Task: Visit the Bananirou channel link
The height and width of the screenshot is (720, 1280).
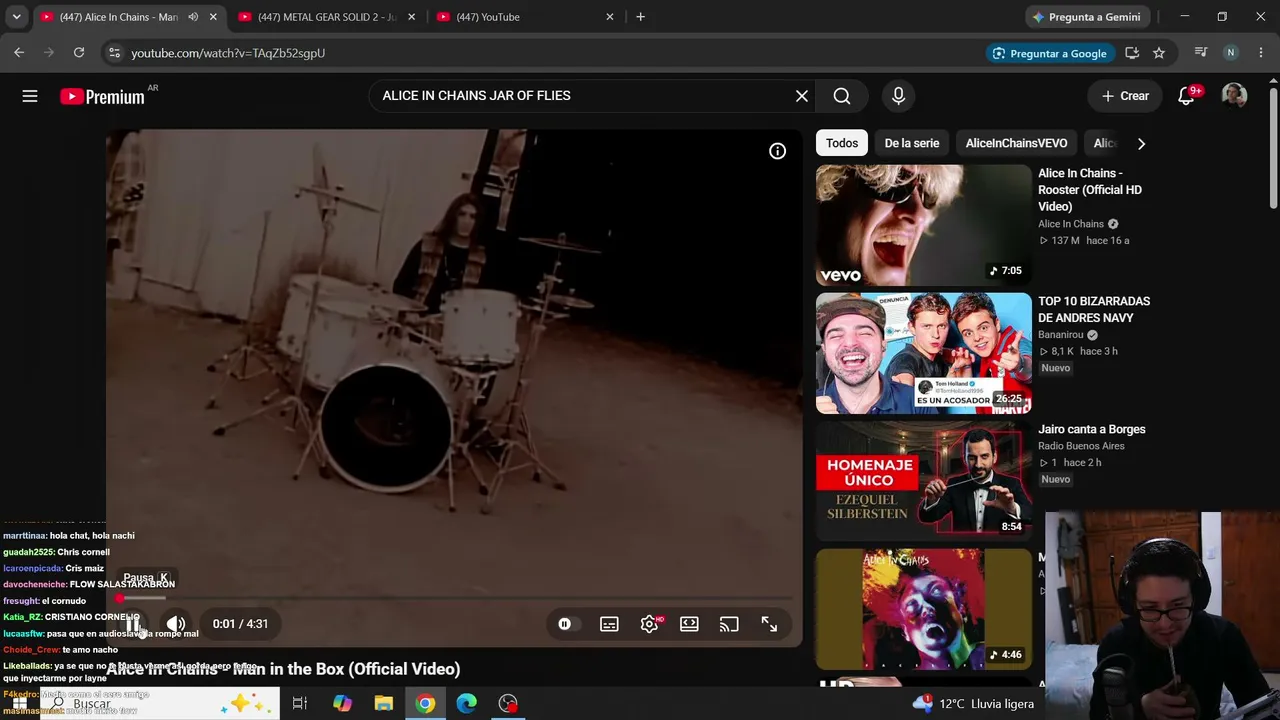Action: (x=1061, y=335)
